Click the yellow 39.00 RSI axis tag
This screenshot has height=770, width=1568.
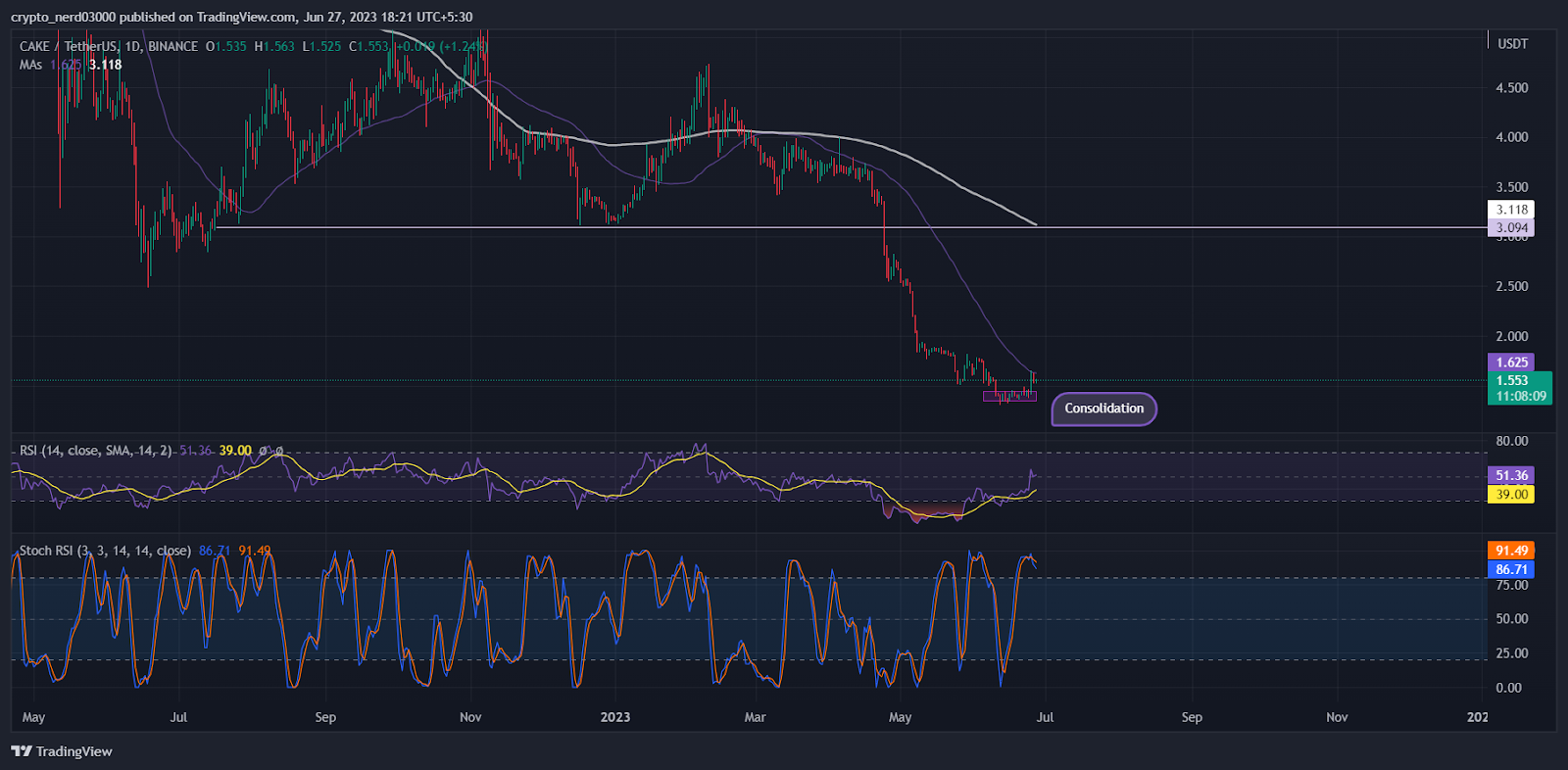1511,495
